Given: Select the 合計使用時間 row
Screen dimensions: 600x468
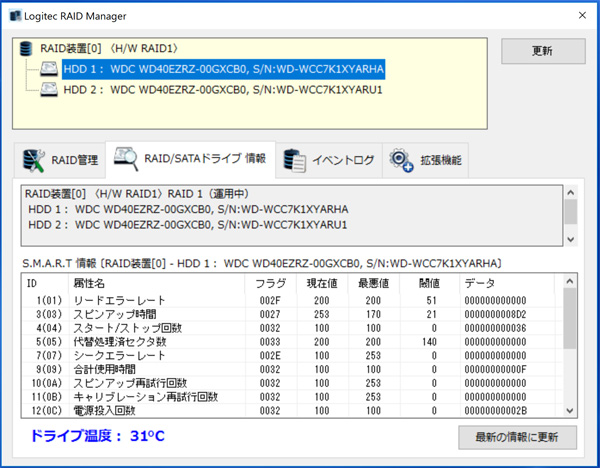Looking at the screenshot, I should 292,369.
